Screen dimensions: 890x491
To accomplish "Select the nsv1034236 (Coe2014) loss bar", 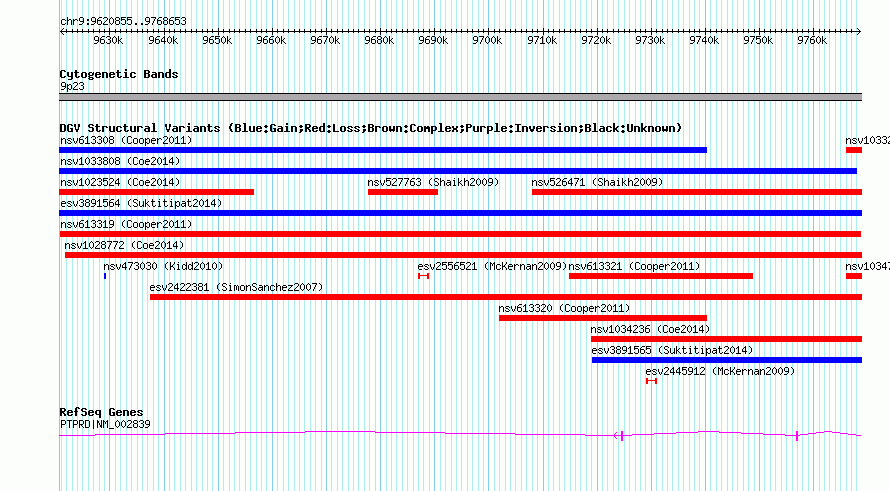I will (727, 339).
